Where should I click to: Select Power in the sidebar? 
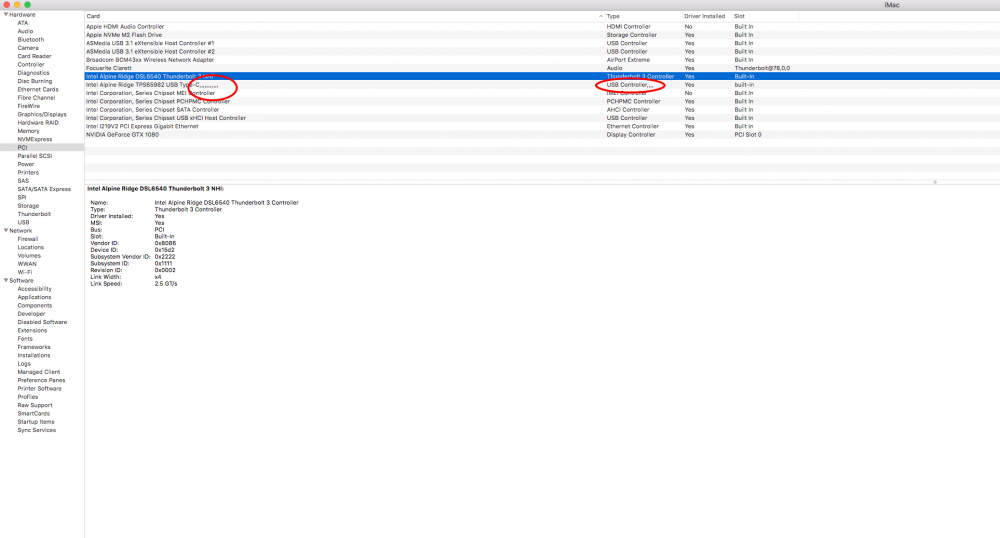(x=26, y=164)
